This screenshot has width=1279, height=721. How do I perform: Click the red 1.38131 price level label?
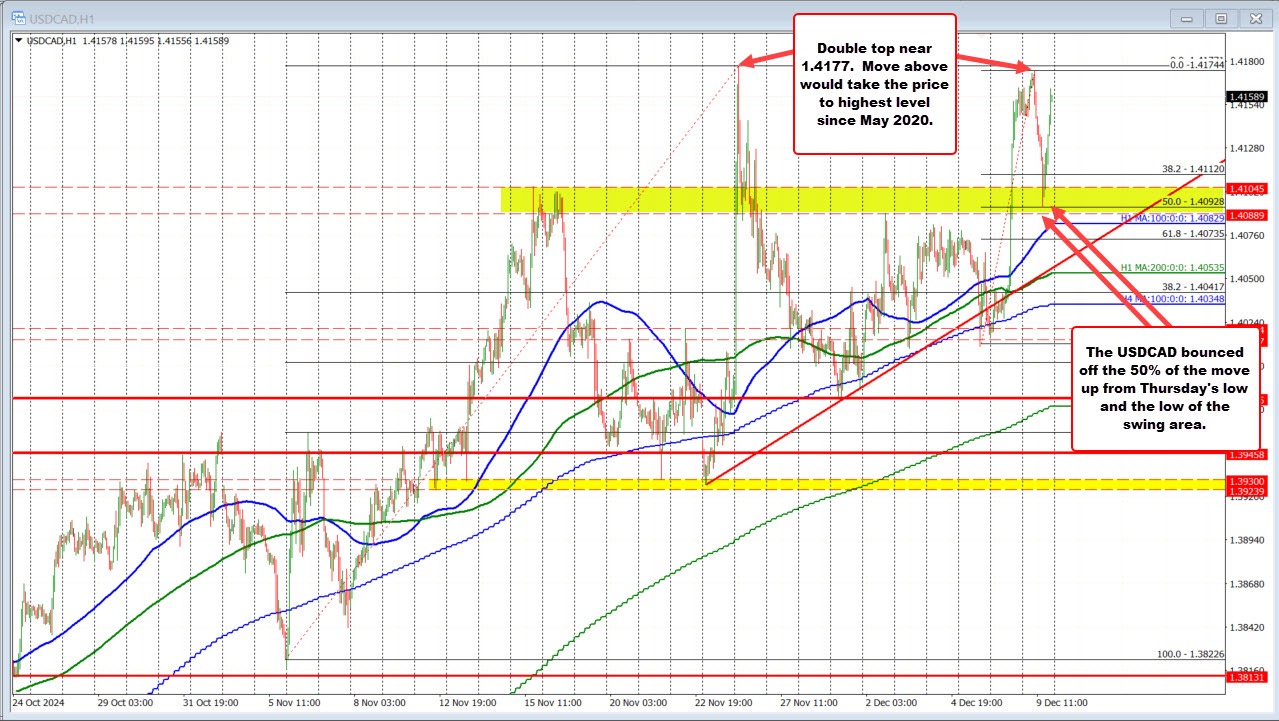pyautogui.click(x=1247, y=676)
